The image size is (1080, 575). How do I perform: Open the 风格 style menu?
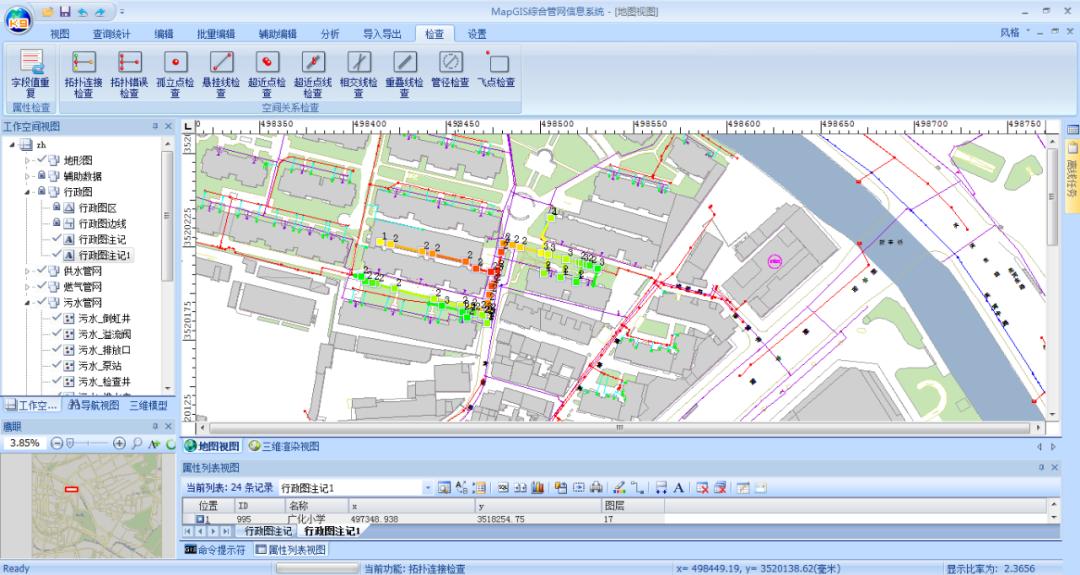pyautogui.click(x=1010, y=32)
